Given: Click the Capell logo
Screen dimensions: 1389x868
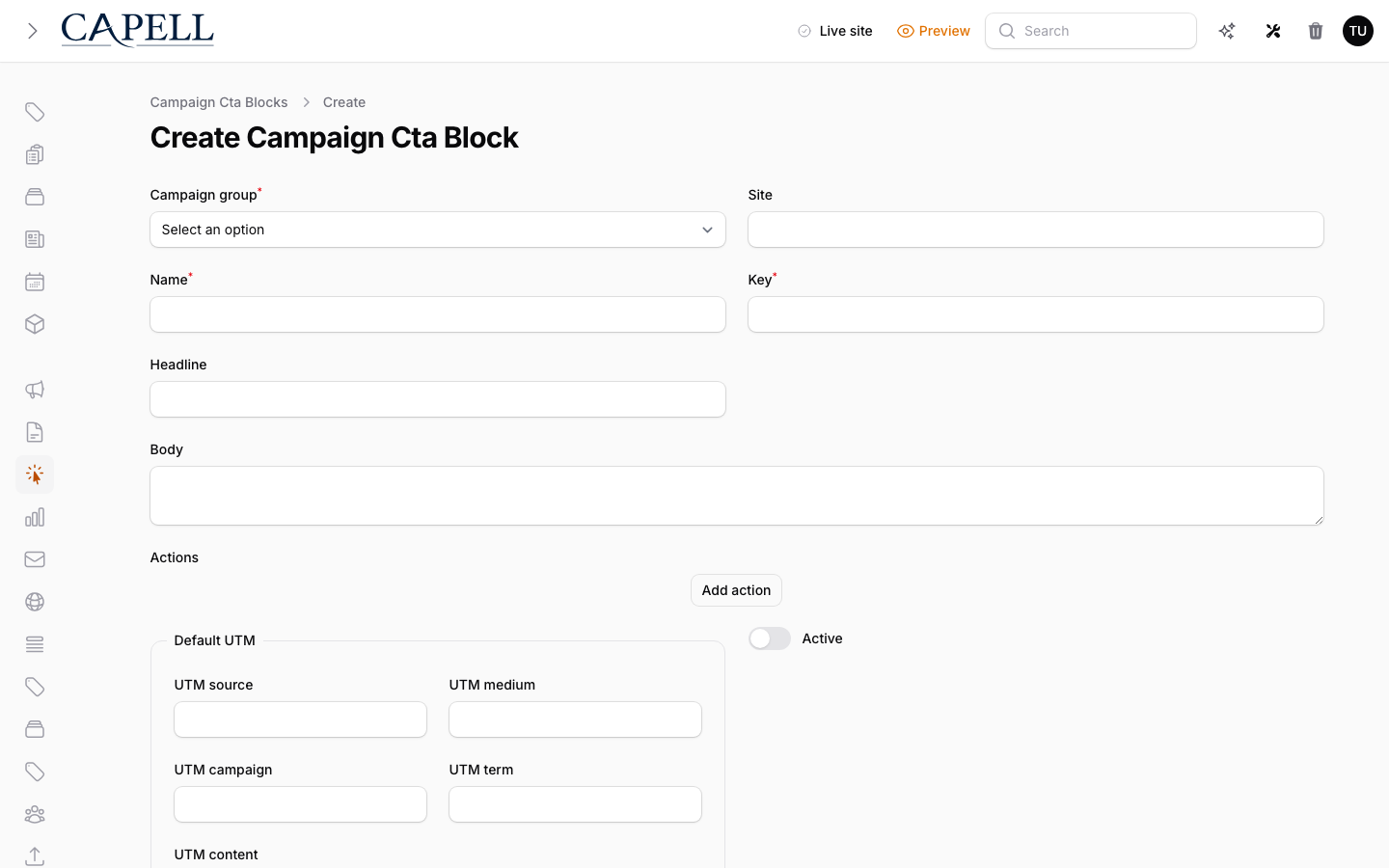Looking at the screenshot, I should 138,30.
